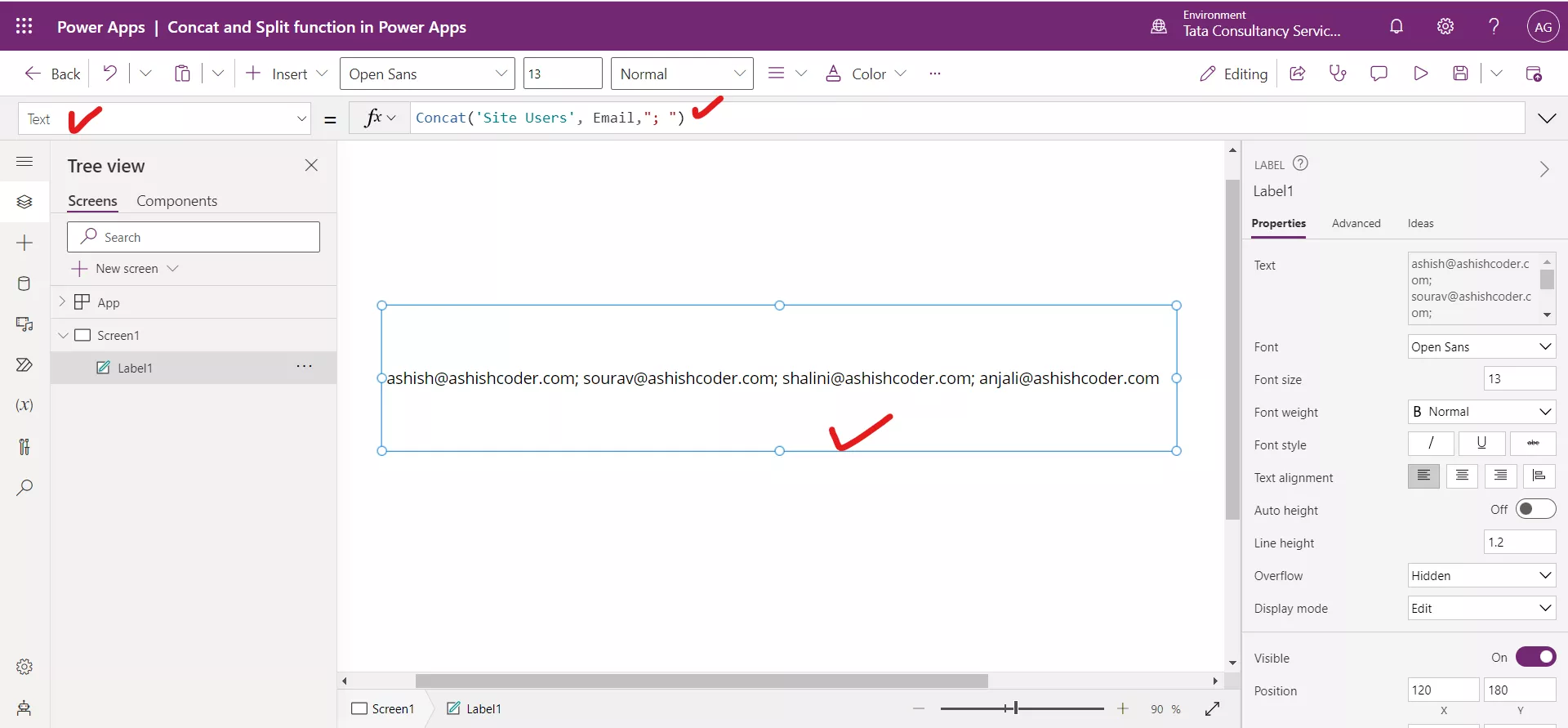The height and width of the screenshot is (728, 1568).
Task: Collapse the Screen1 tree node
Action: [63, 335]
